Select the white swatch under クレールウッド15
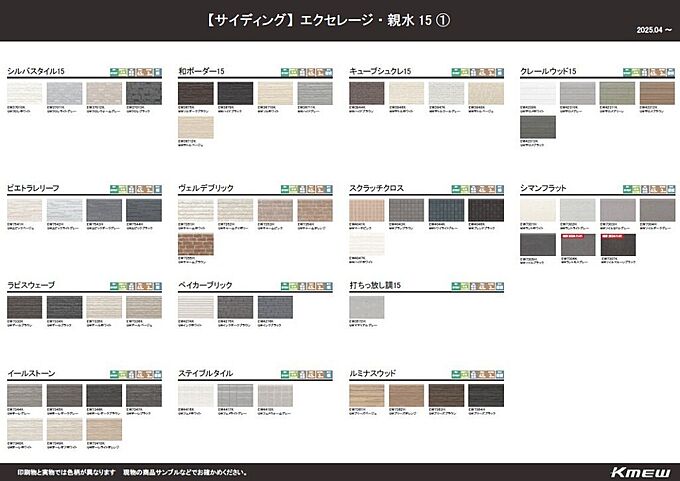The image size is (680, 481). [538, 93]
